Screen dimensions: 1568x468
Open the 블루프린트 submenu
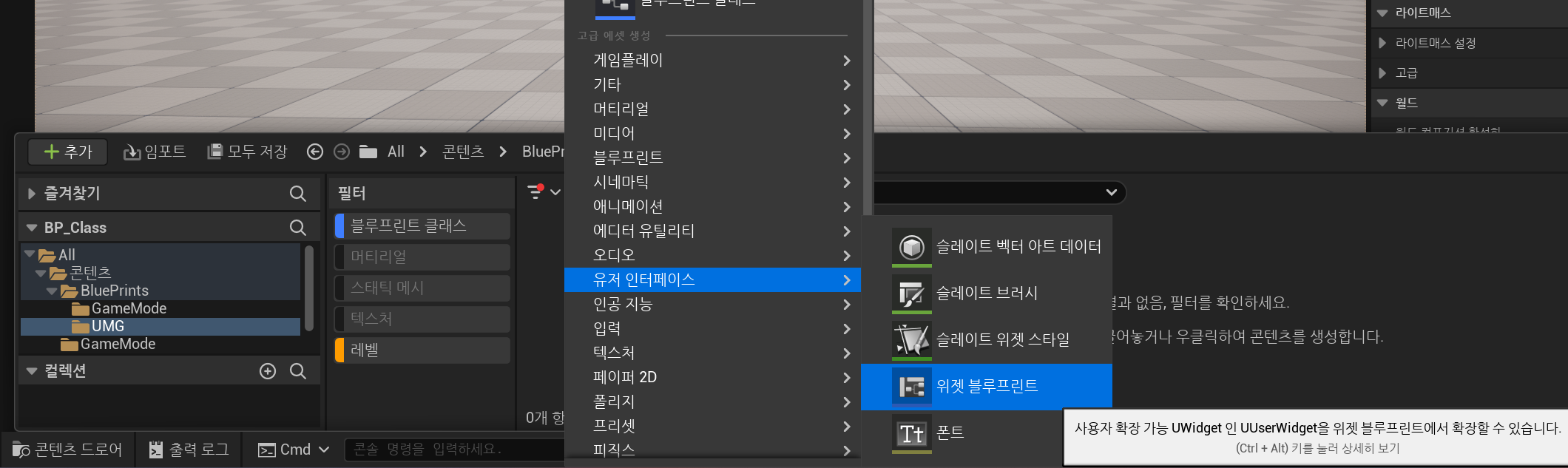coord(712,158)
